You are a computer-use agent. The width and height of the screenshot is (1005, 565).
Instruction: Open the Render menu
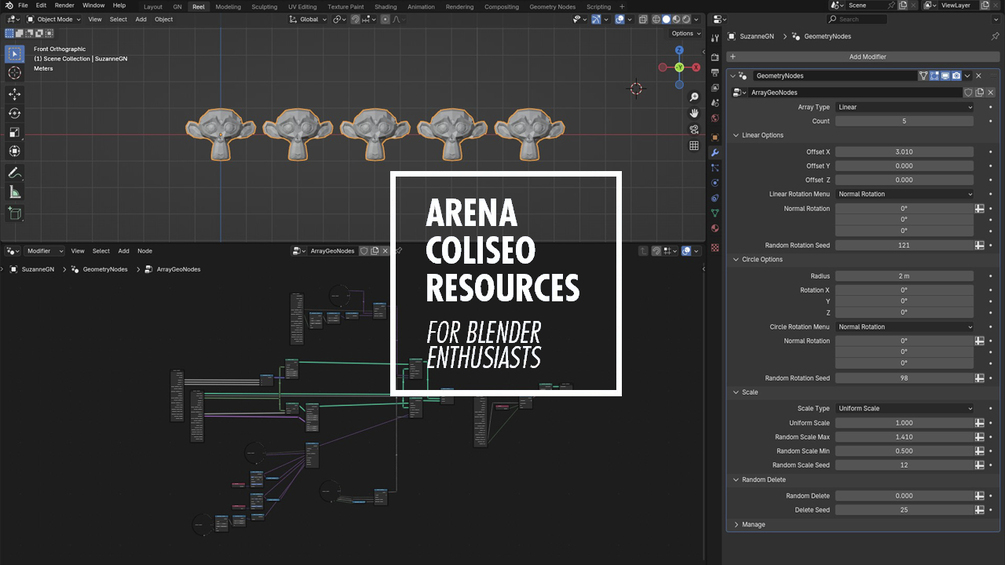[x=64, y=5]
